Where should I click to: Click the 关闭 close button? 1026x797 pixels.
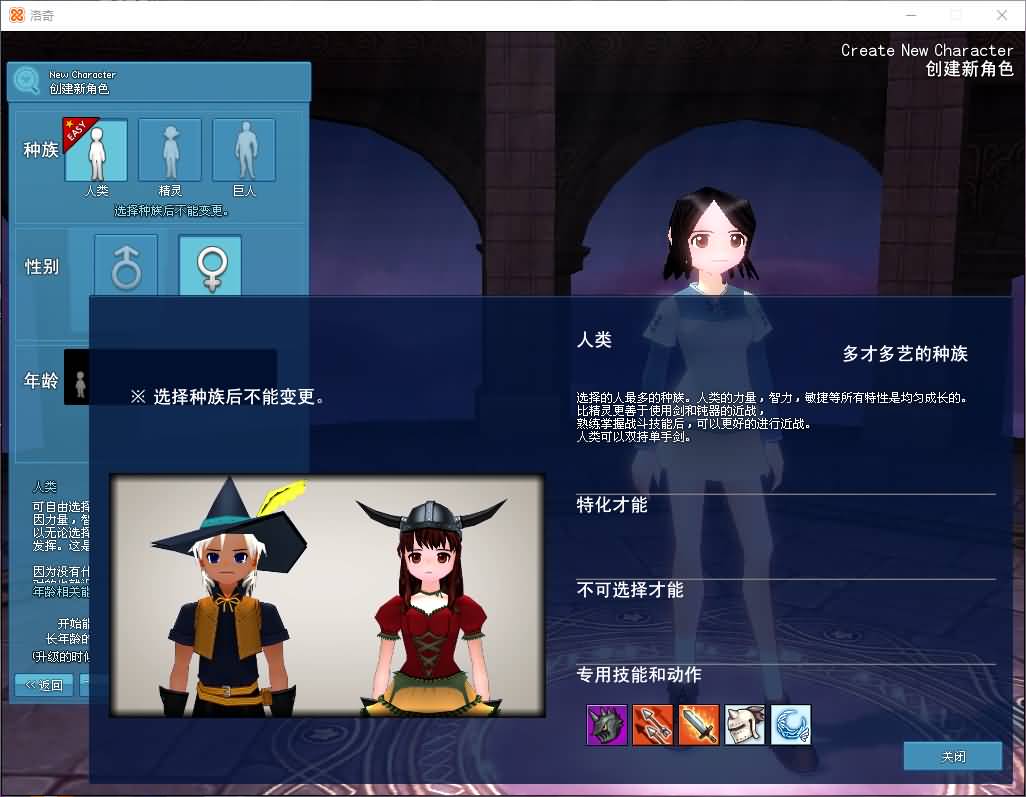tap(951, 756)
